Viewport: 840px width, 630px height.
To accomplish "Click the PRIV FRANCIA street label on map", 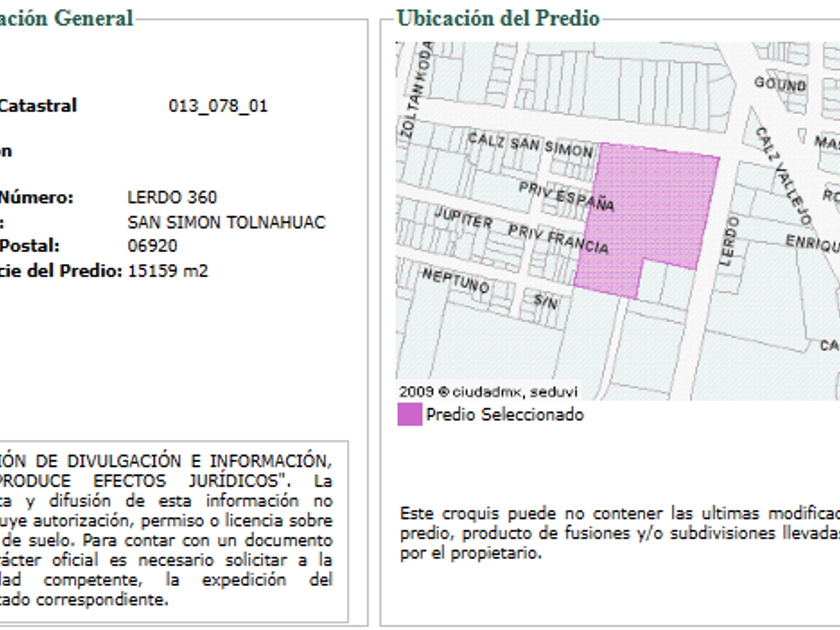I will point(558,238).
